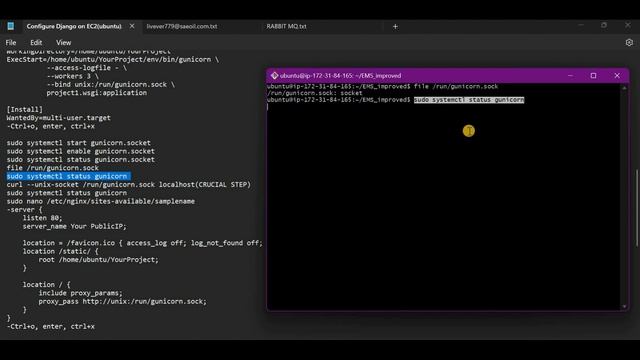The width and height of the screenshot is (640, 360).
Task: Click 'sudo systemctl start gunicorn.socket' line
Action: (78, 143)
